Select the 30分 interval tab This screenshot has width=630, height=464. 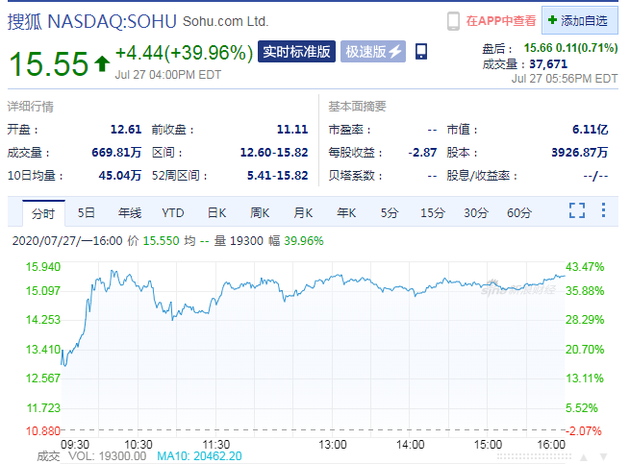click(476, 213)
